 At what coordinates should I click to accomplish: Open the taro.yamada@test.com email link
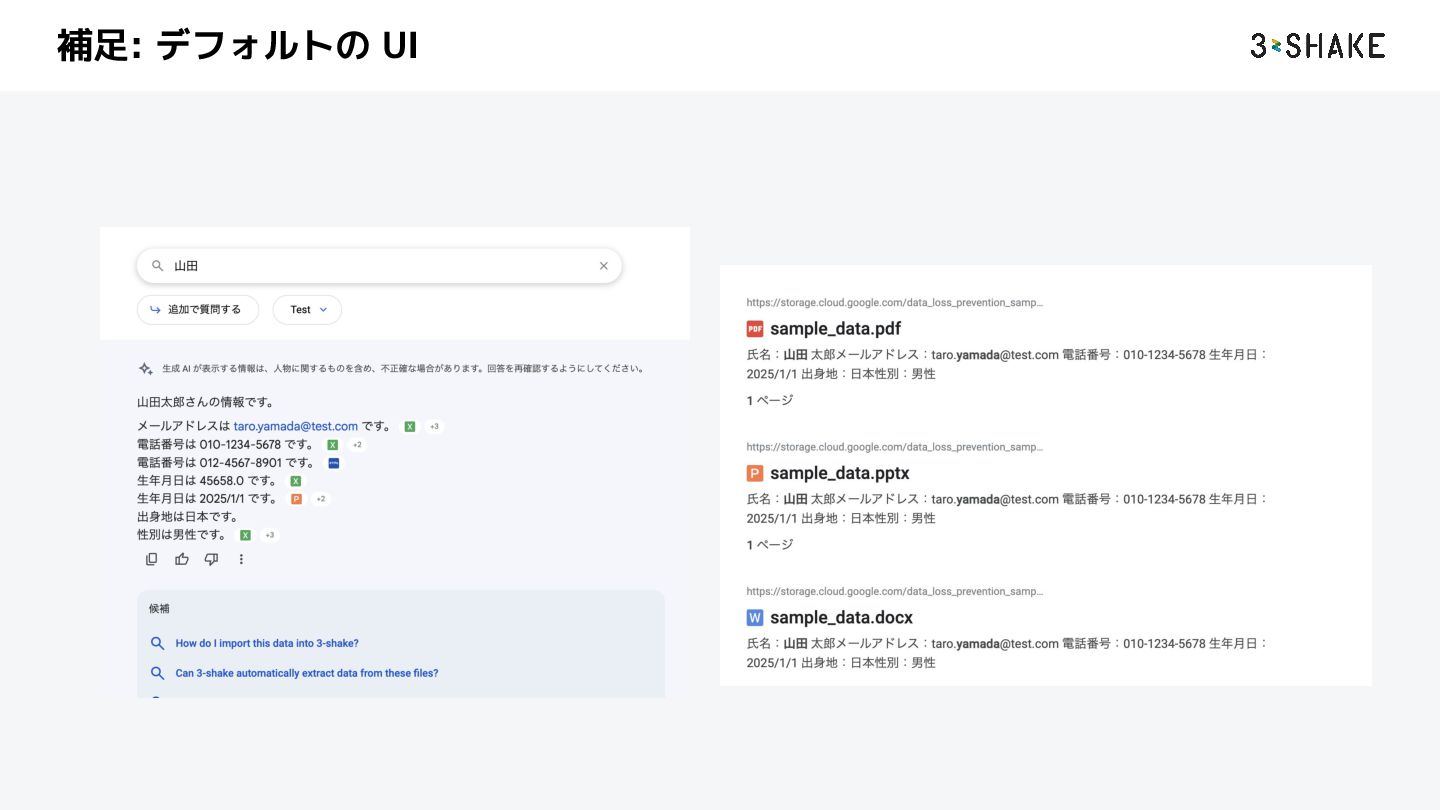295,426
